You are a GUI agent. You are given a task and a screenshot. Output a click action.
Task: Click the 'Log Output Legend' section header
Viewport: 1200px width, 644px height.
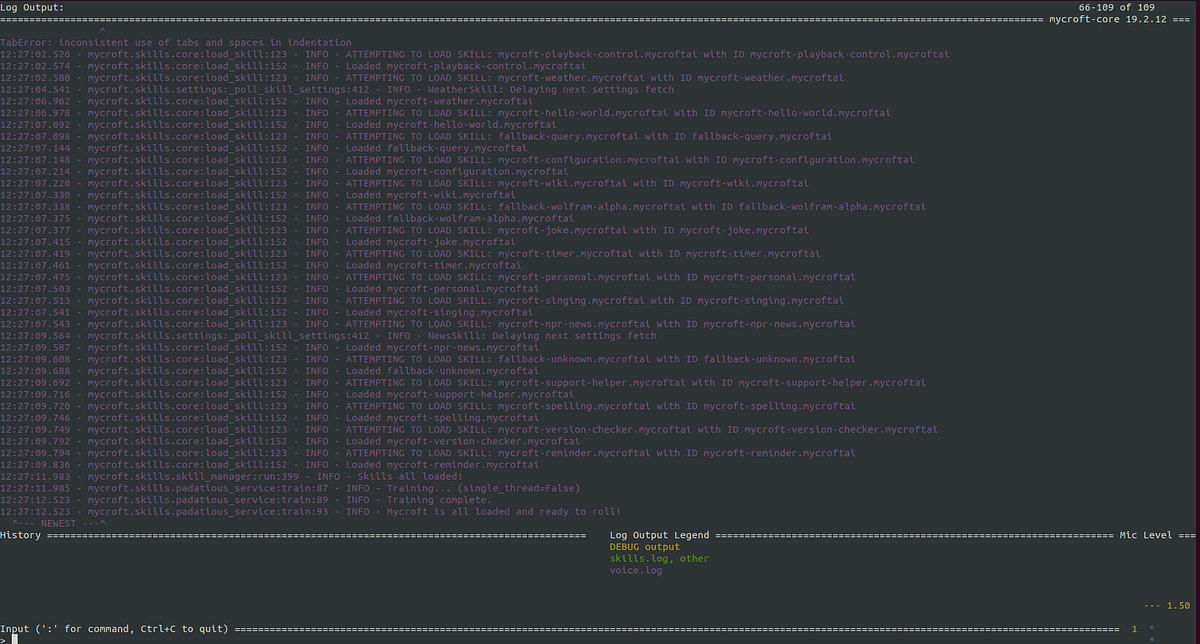(659, 535)
